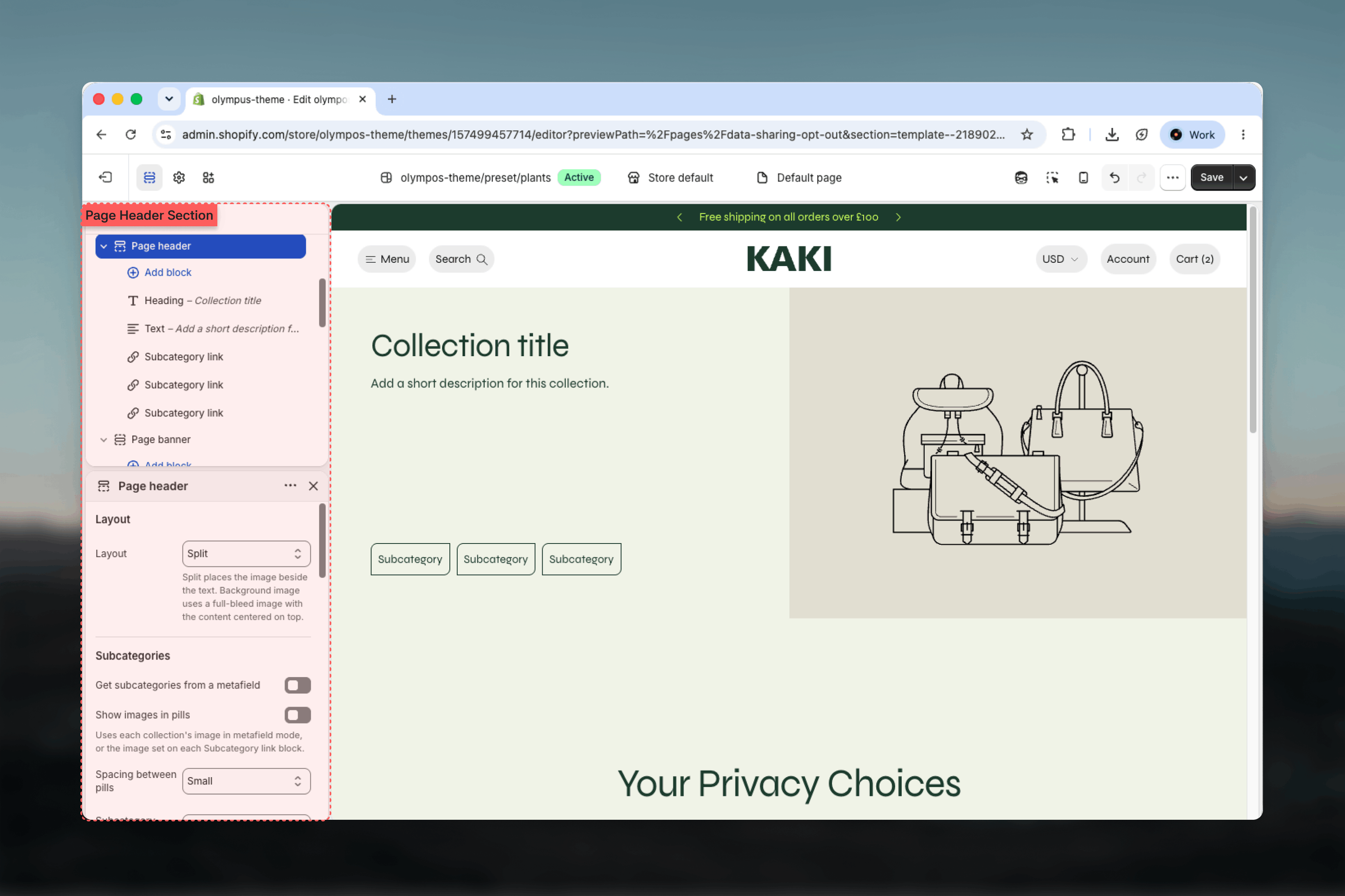Open Cart (2) in preview
The height and width of the screenshot is (896, 1345).
pos(1194,259)
